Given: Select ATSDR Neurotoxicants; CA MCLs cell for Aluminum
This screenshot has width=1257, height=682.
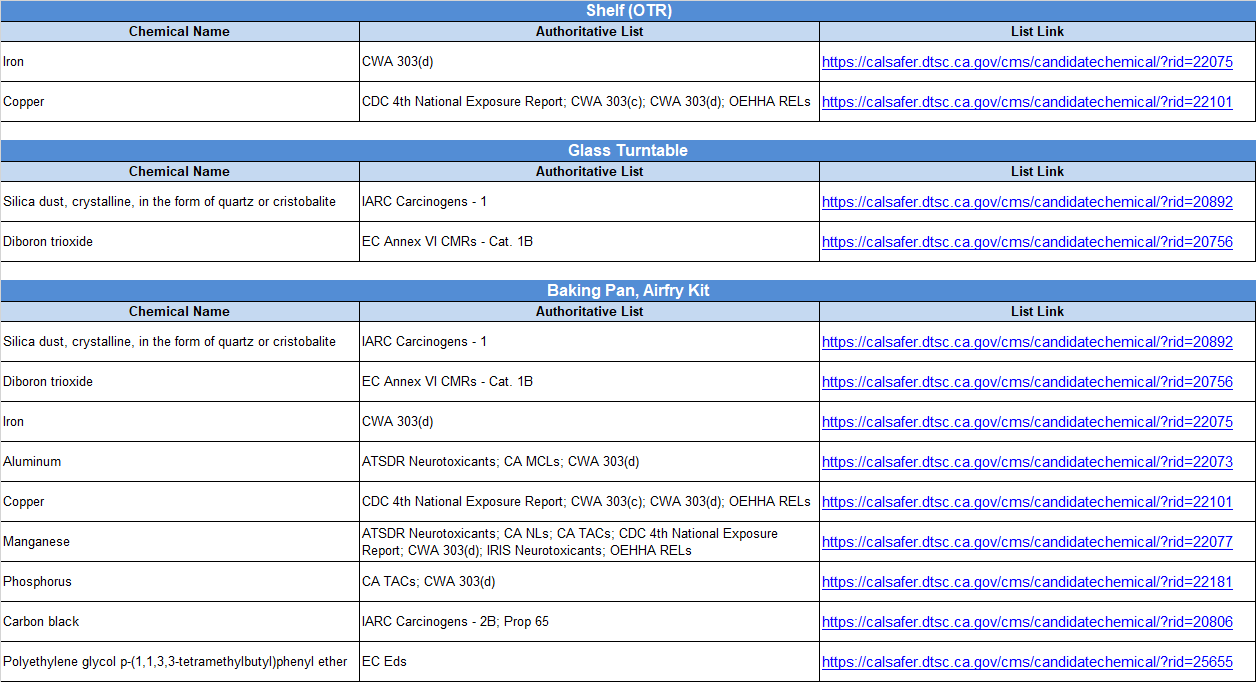Looking at the screenshot, I should click(590, 462).
